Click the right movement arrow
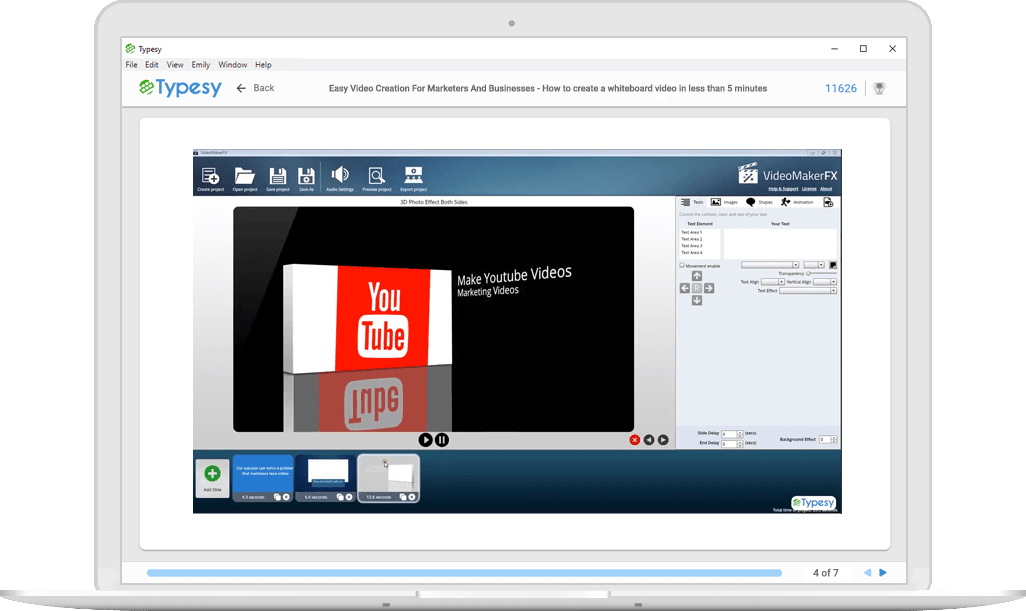 click(709, 288)
